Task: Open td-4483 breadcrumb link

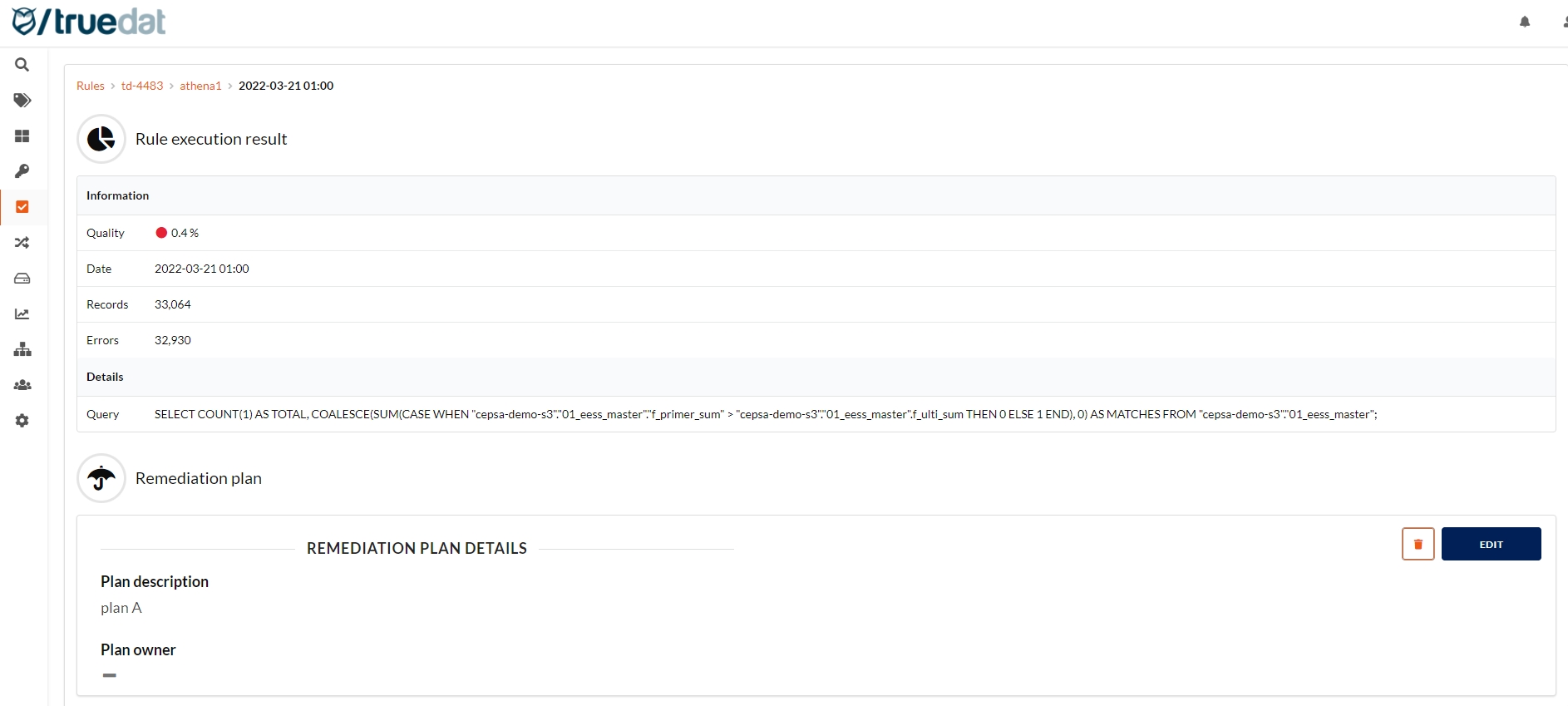Action: coord(142,86)
